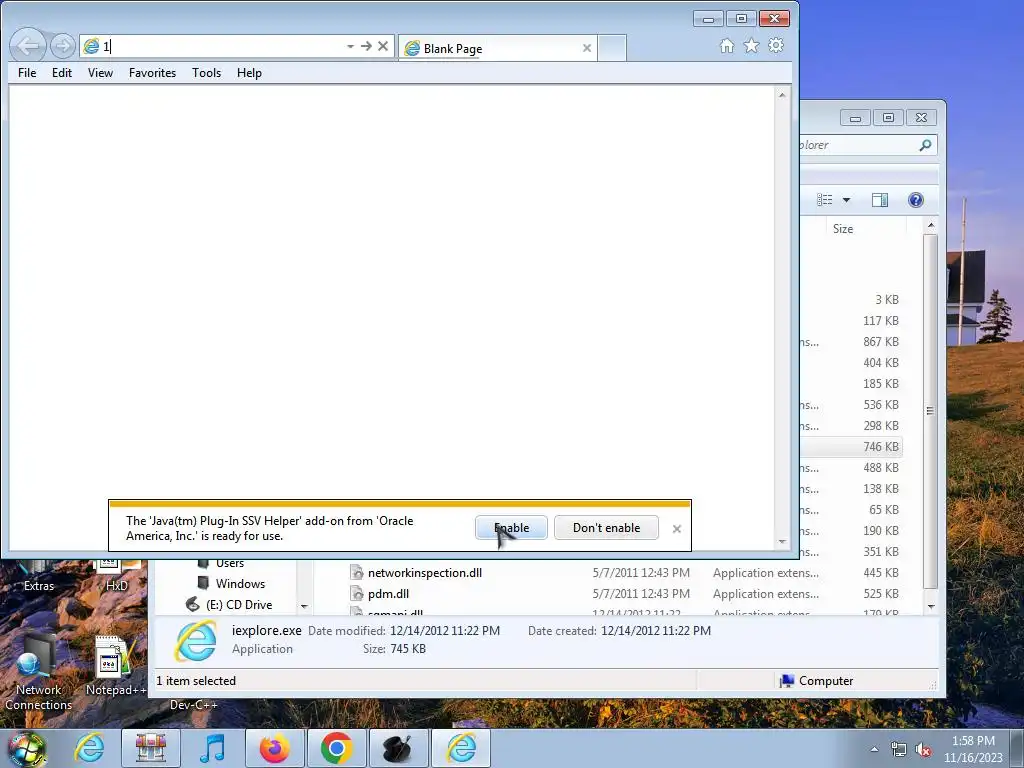The image size is (1024, 768).
Task: Open the library shelf taskbar icon
Action: 151,748
